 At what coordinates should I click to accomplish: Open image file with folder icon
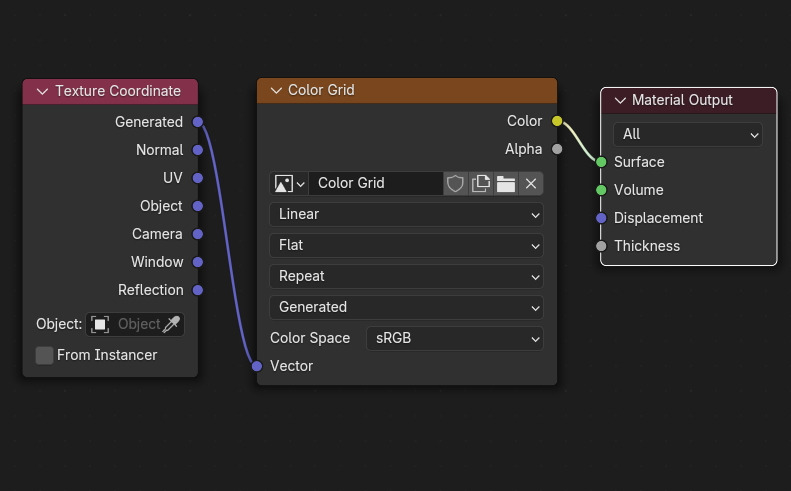505,183
